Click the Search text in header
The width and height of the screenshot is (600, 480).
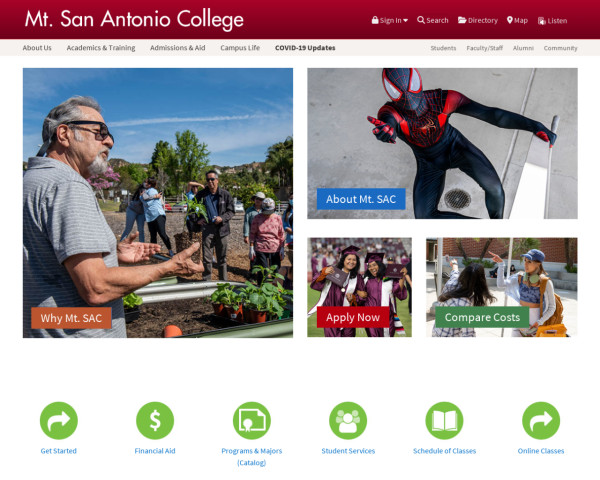coord(437,20)
